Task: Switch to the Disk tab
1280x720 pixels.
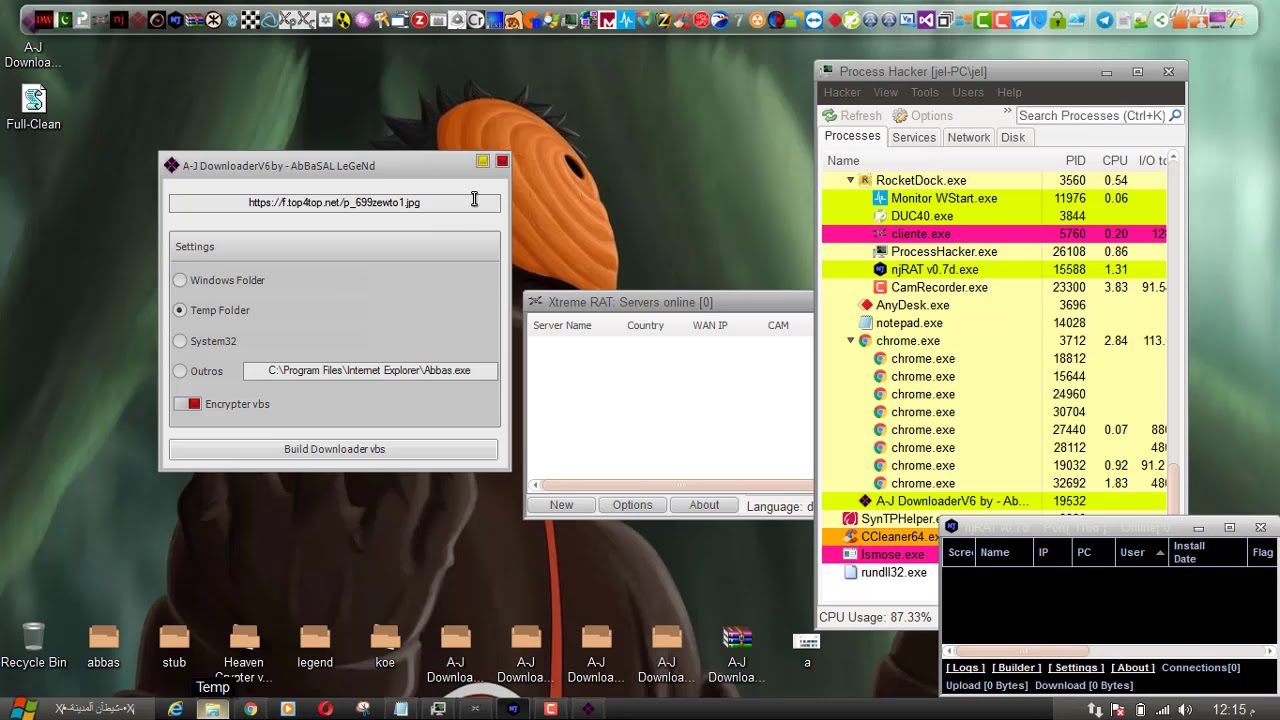Action: (x=1013, y=137)
